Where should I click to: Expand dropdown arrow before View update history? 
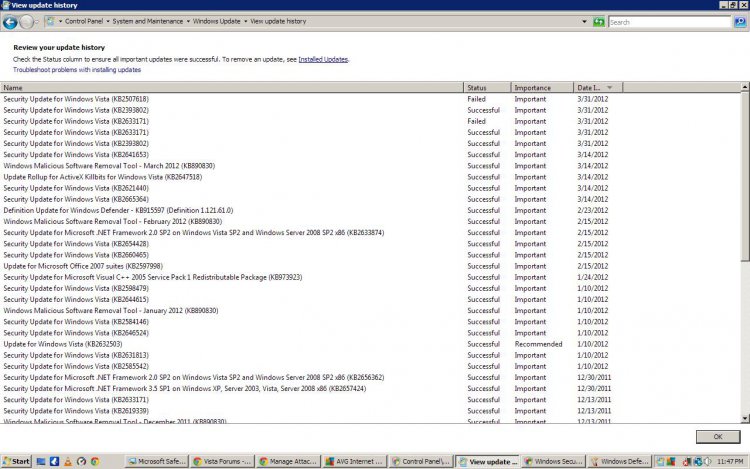point(245,21)
